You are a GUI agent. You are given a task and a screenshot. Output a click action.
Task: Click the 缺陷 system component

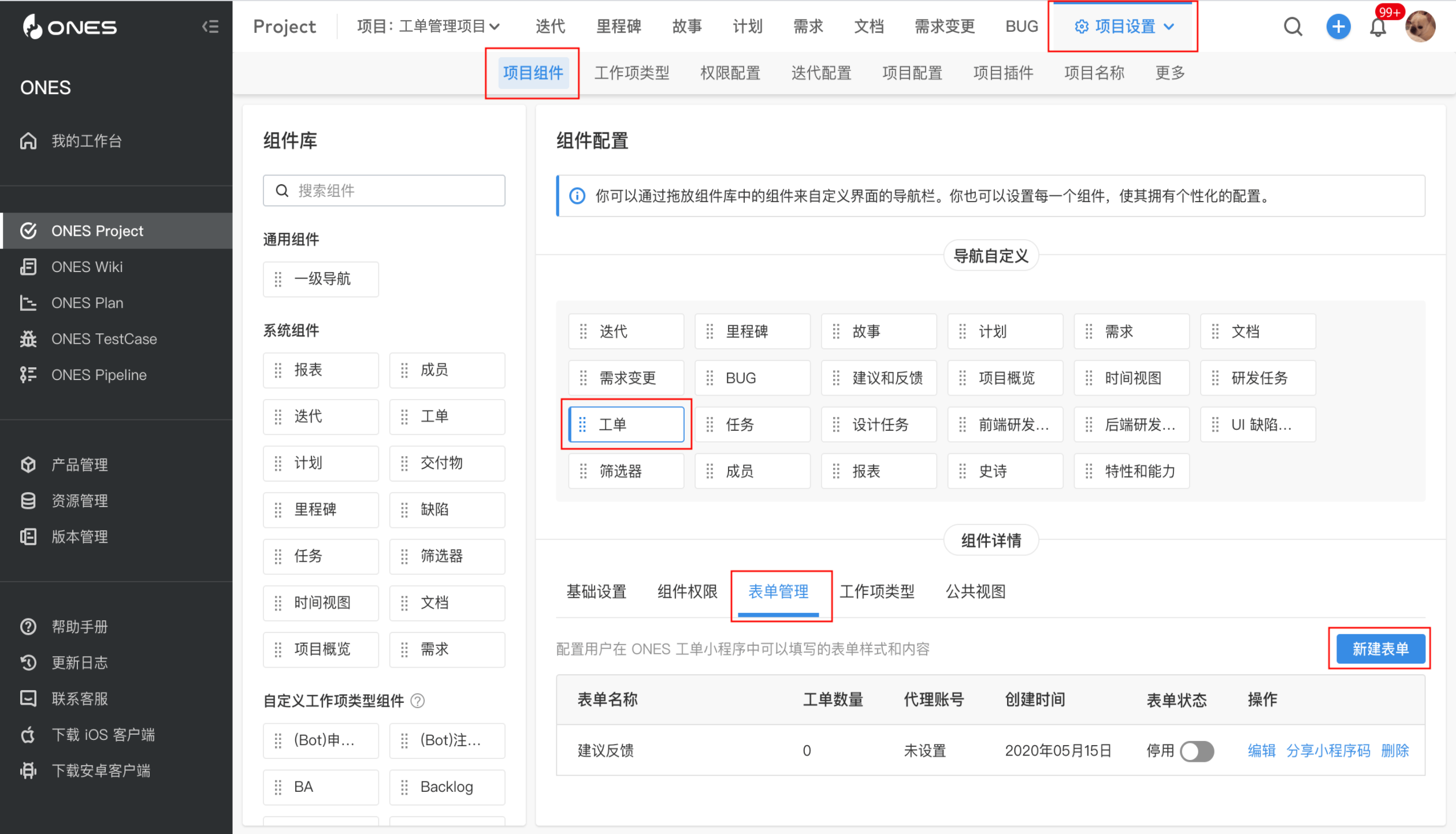click(447, 510)
